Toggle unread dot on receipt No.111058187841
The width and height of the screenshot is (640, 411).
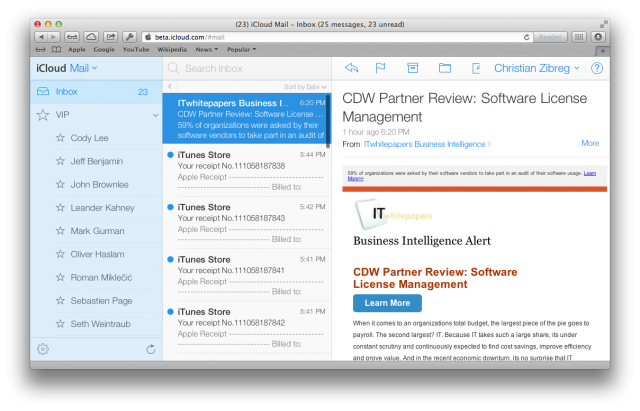click(171, 260)
